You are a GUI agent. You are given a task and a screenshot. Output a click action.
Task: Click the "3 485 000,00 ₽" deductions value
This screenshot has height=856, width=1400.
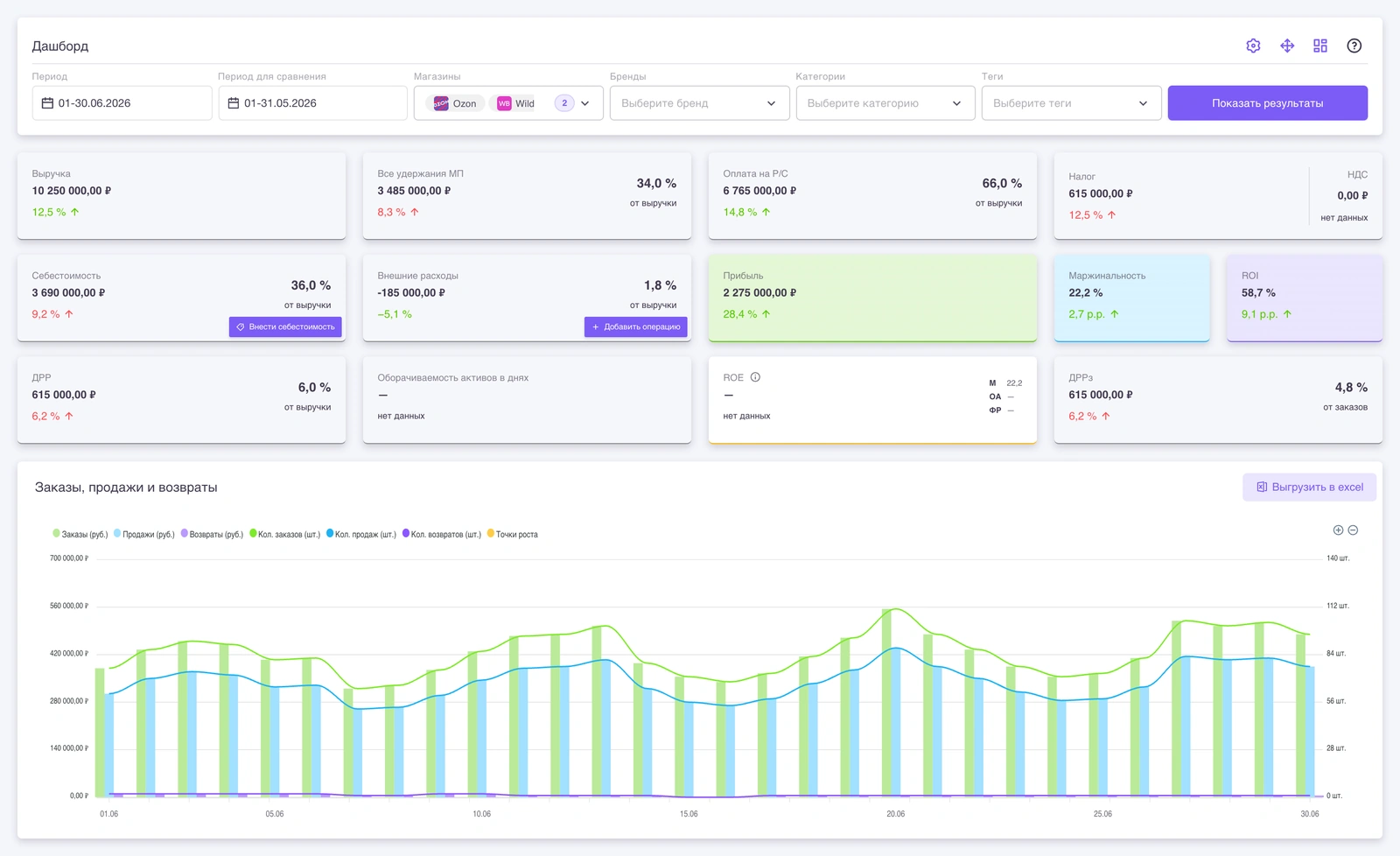[x=414, y=191]
